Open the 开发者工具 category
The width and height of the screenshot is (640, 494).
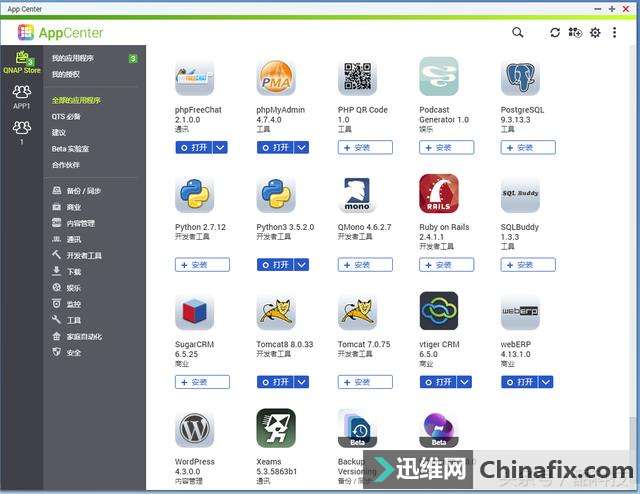click(84, 256)
